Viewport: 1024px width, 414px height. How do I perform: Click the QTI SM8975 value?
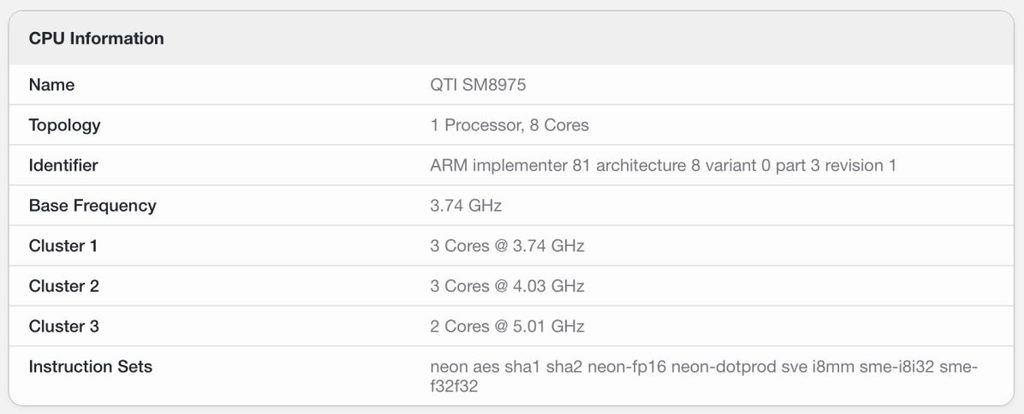[x=477, y=85]
